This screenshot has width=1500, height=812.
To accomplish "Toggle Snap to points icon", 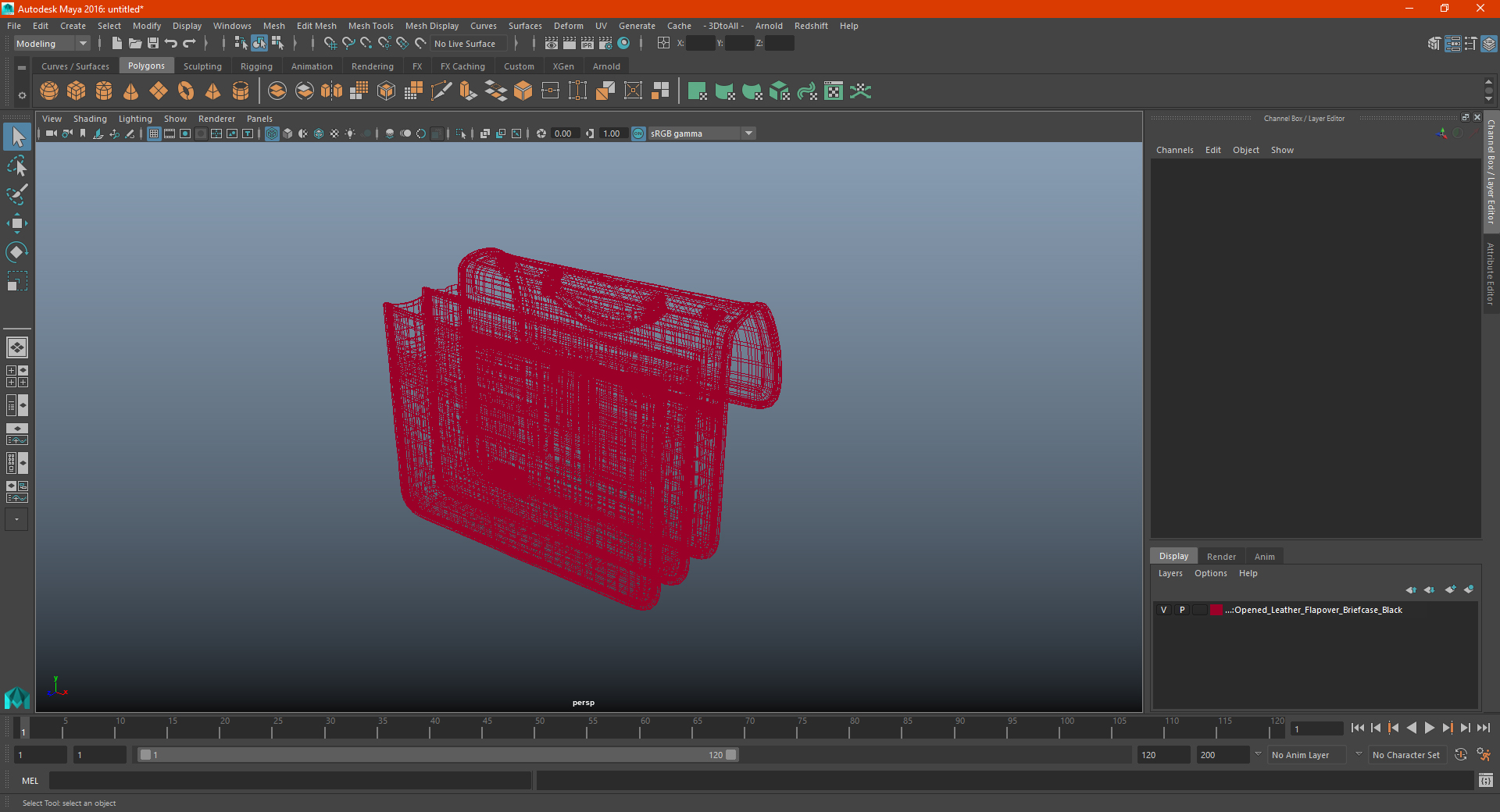I will pyautogui.click(x=366, y=44).
